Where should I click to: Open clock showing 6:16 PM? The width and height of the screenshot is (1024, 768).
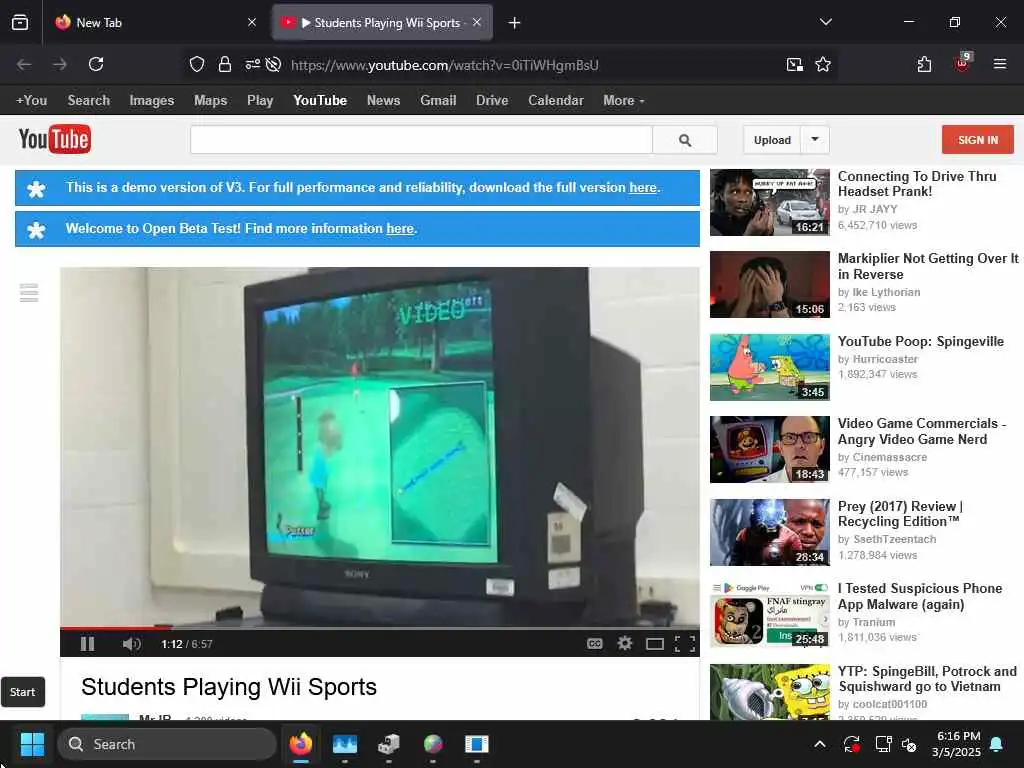coord(957,744)
